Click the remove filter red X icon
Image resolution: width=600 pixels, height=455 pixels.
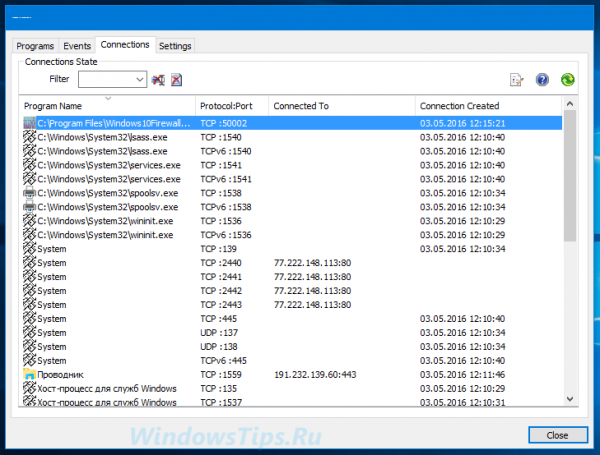point(176,80)
